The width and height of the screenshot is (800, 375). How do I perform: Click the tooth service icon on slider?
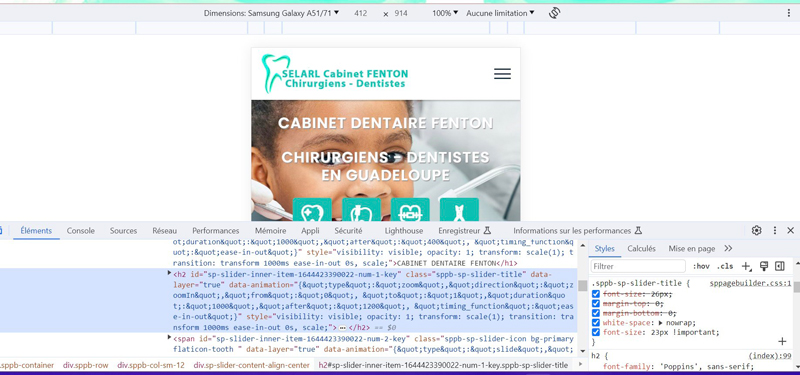(312, 210)
